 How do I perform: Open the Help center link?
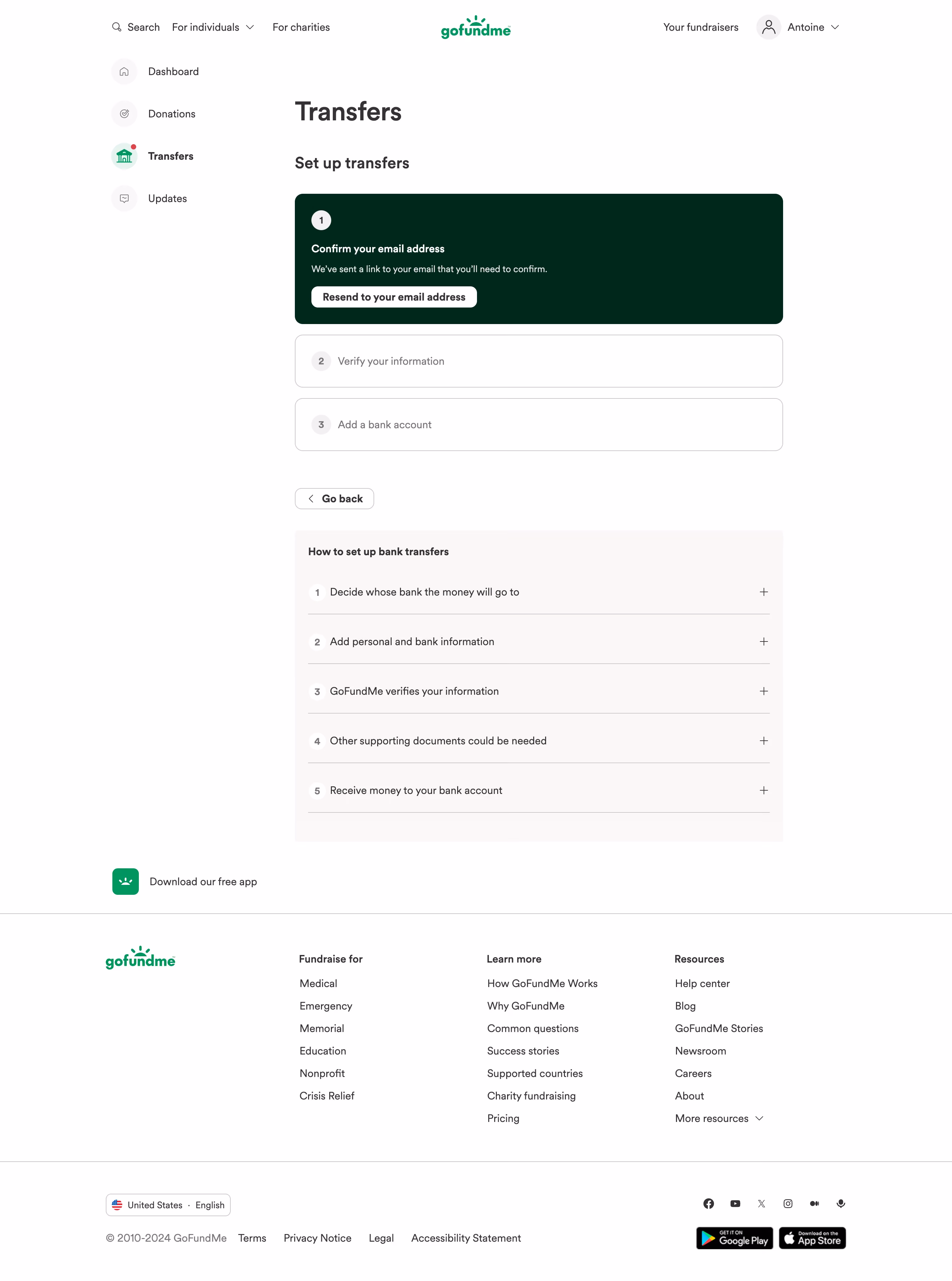[x=702, y=983]
